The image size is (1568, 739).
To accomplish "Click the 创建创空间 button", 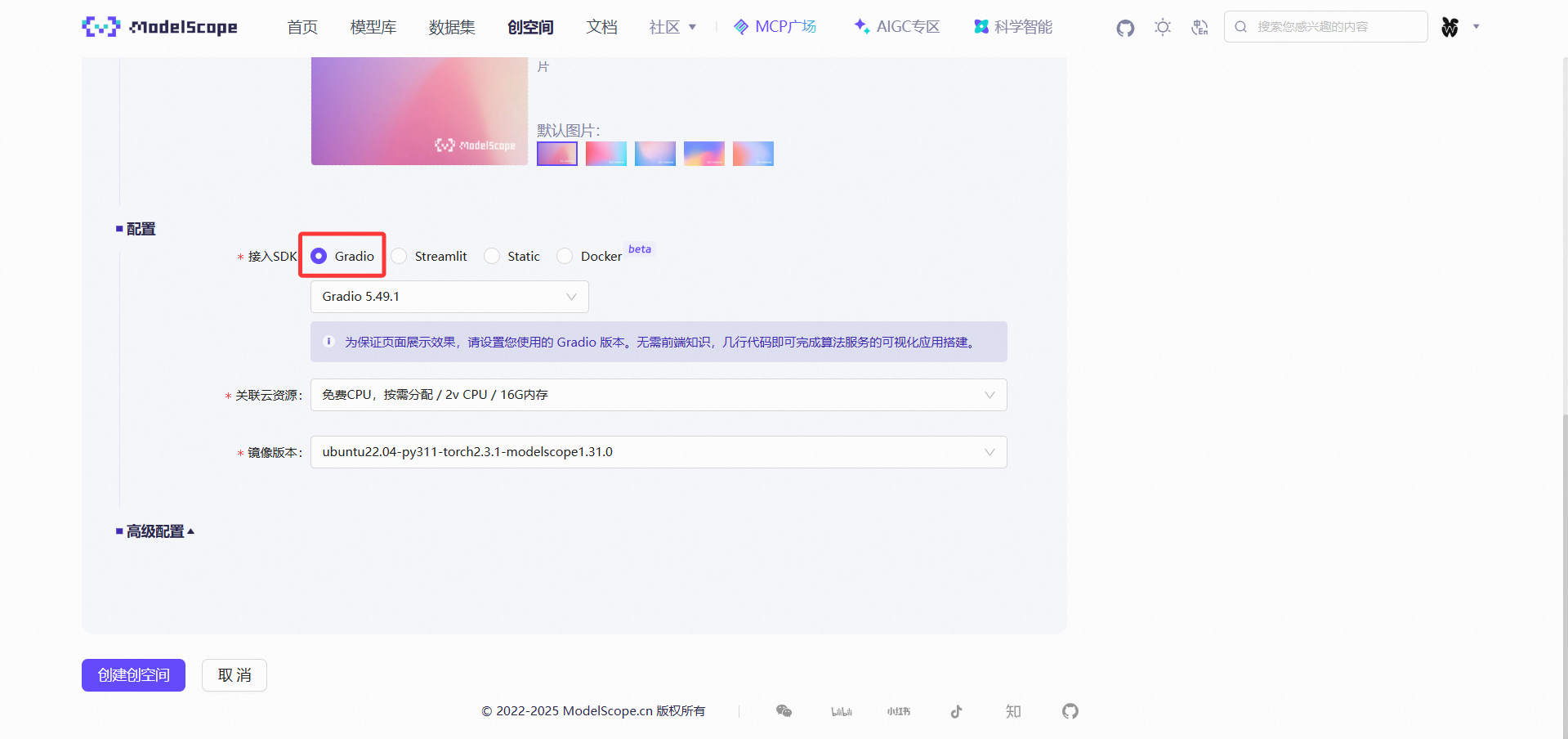I will tap(133, 675).
